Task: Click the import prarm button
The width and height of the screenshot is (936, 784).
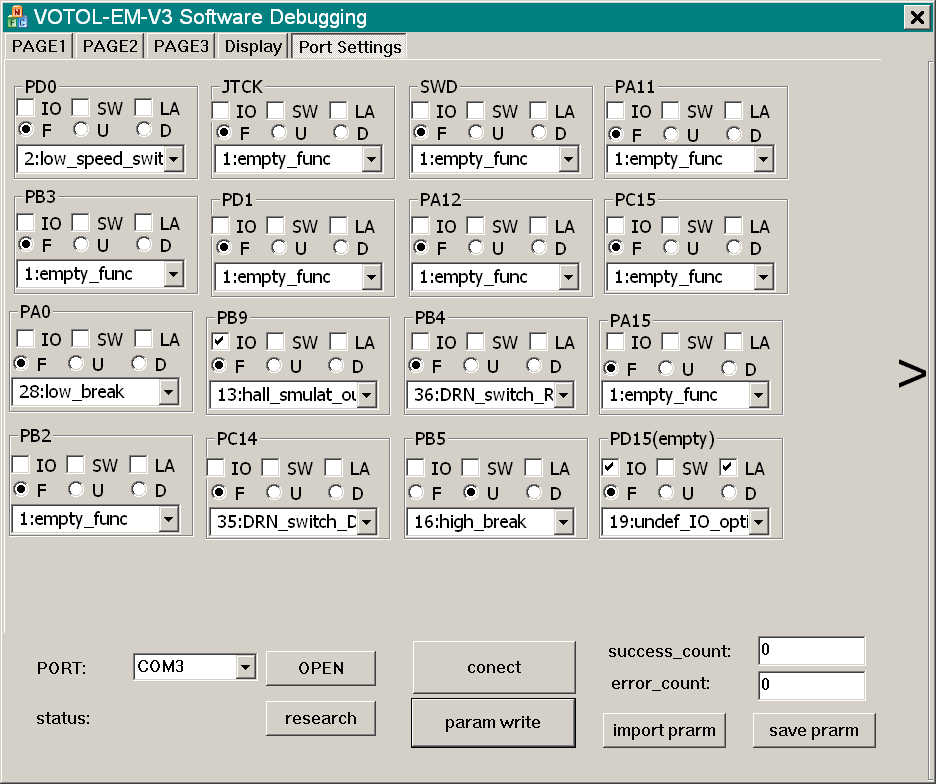Action: click(x=664, y=730)
